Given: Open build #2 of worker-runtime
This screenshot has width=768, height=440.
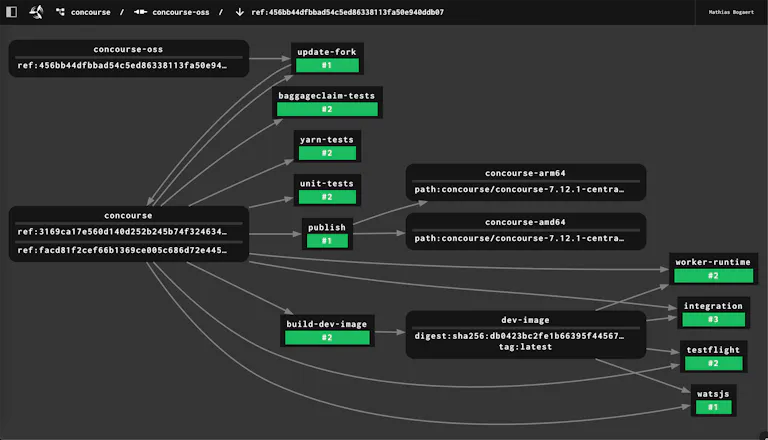Looking at the screenshot, I should pos(713,276).
